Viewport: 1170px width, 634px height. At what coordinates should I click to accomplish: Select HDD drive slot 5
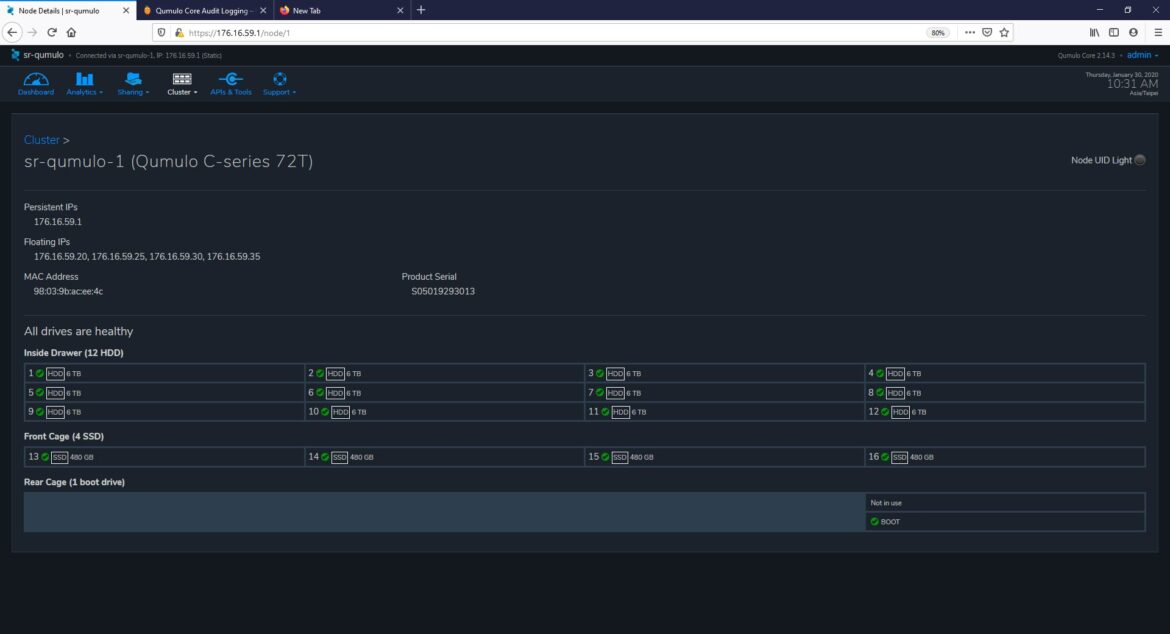(x=164, y=392)
